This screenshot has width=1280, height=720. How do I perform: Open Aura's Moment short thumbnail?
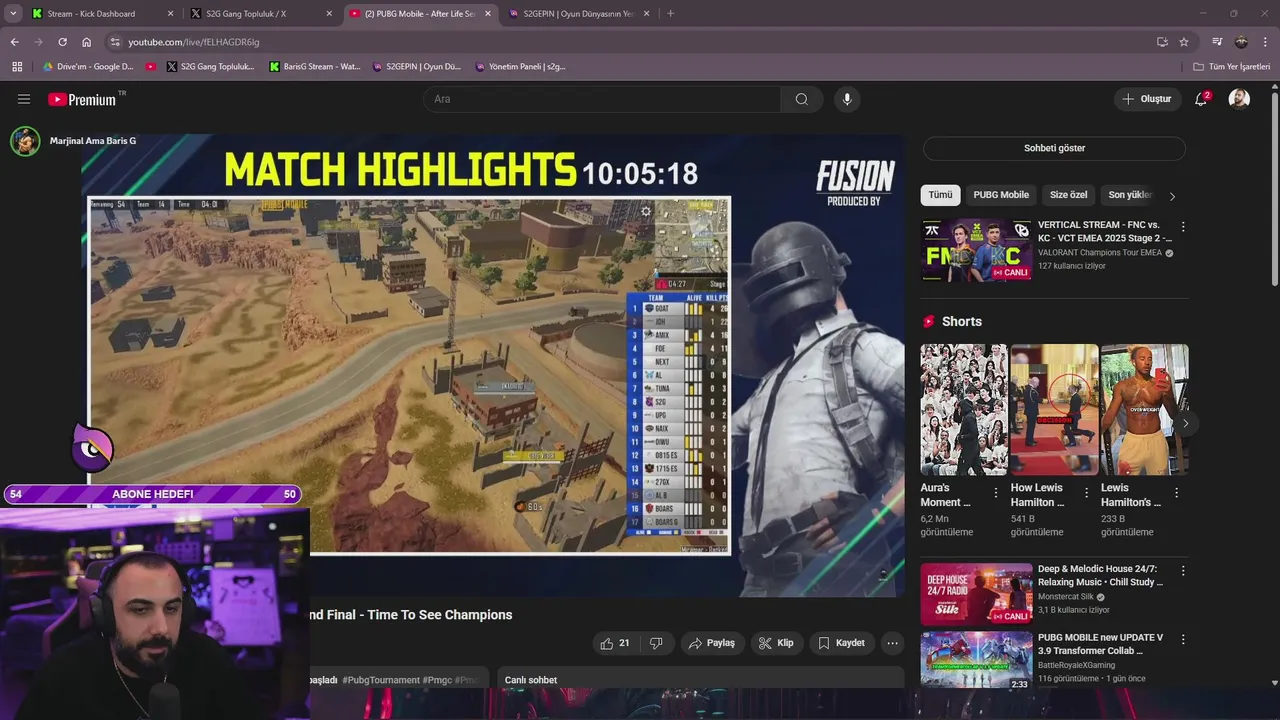coord(964,410)
